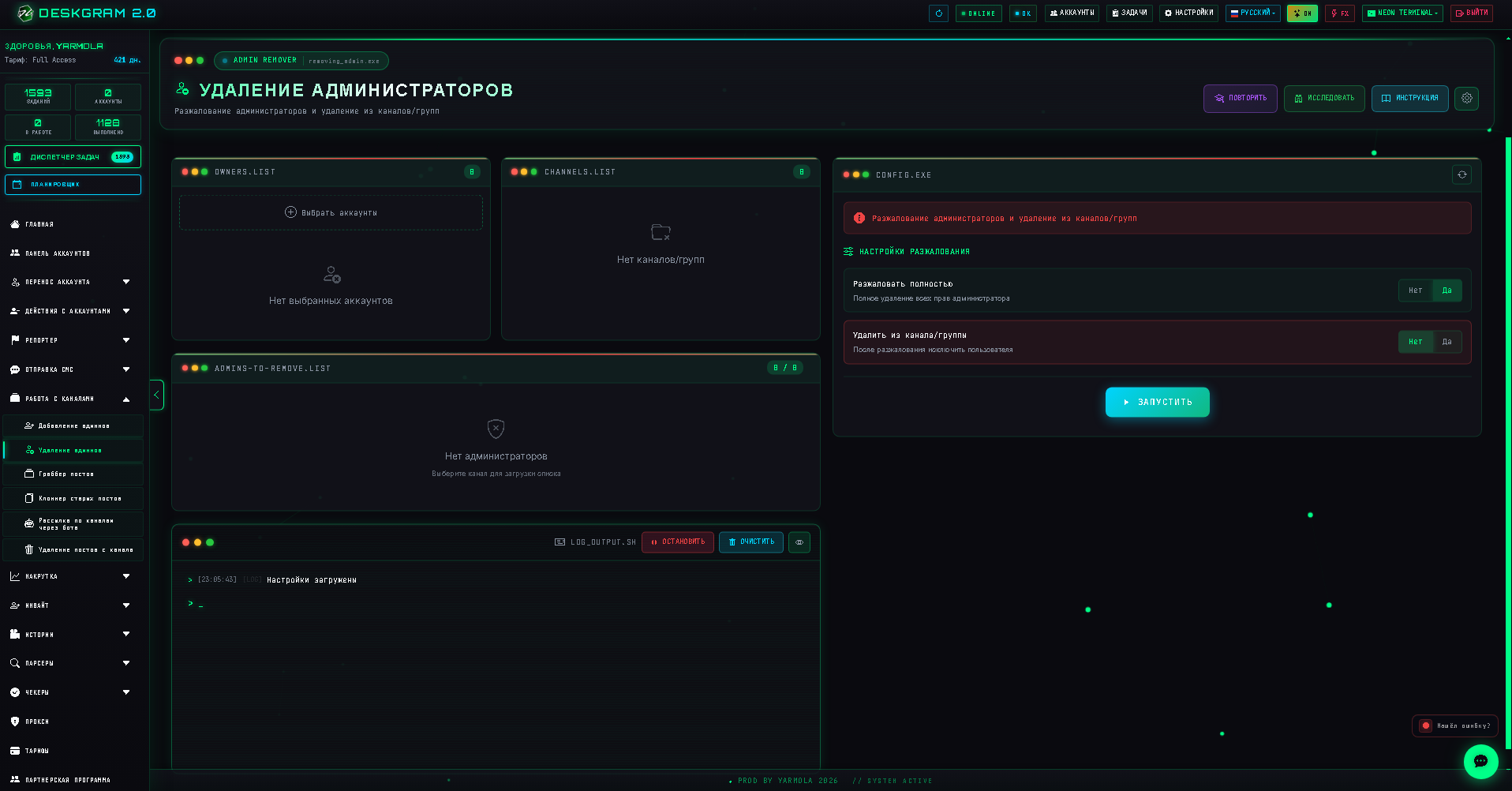Open the NEON TERMINAL theme dropdown
Screen dimensions: 1512x791
pyautogui.click(x=1402, y=13)
